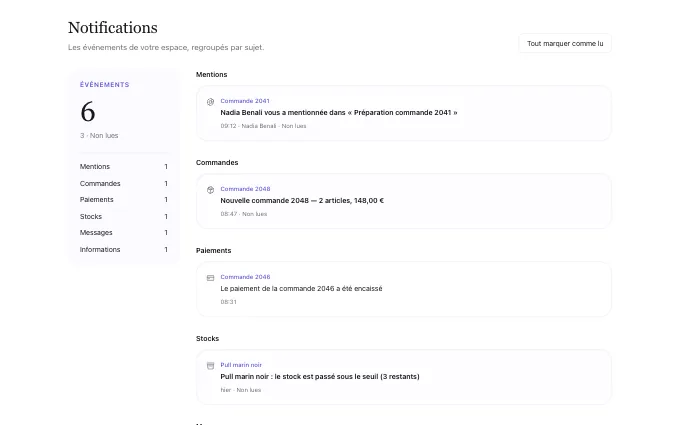This screenshot has width=680, height=425.
Task: Click the Stocks section heading
Action: pyautogui.click(x=207, y=339)
